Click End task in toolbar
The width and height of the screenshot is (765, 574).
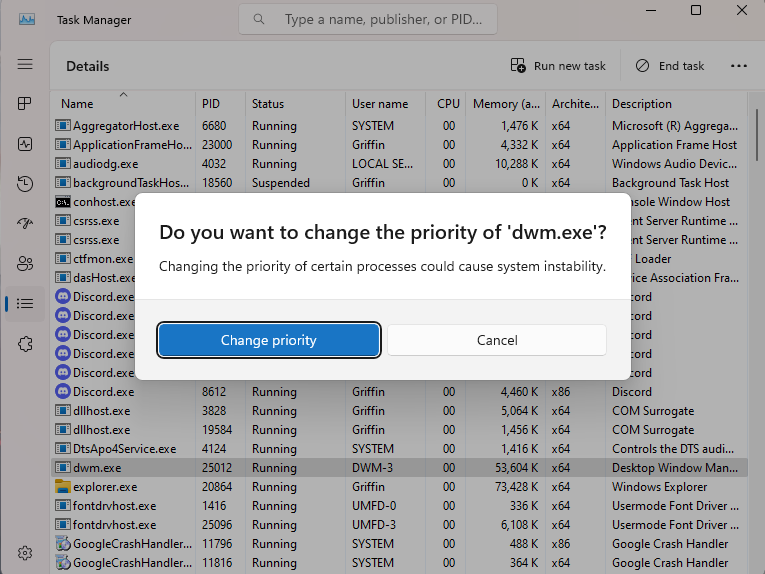click(670, 66)
